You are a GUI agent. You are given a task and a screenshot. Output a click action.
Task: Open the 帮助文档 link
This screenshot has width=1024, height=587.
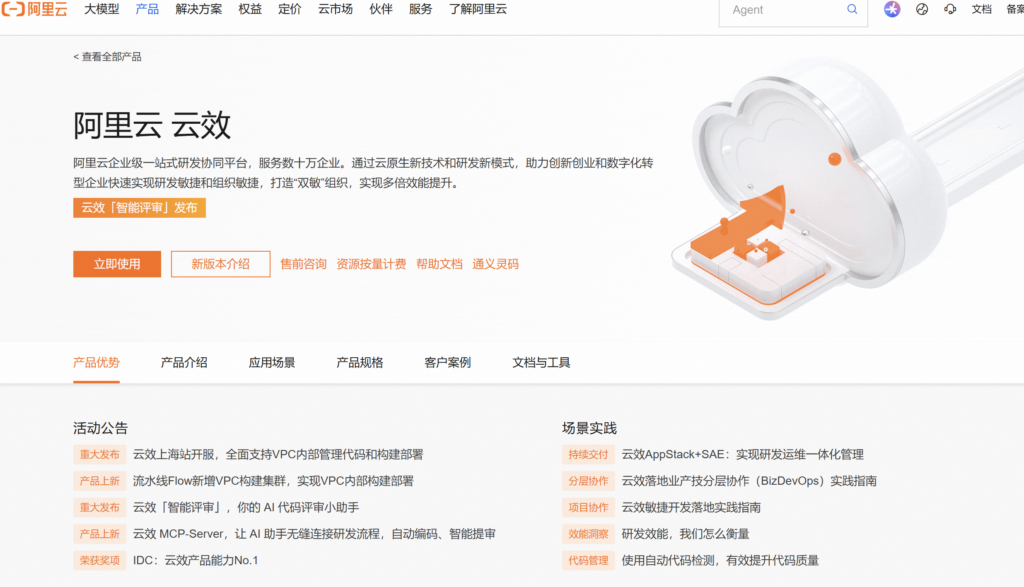439,264
